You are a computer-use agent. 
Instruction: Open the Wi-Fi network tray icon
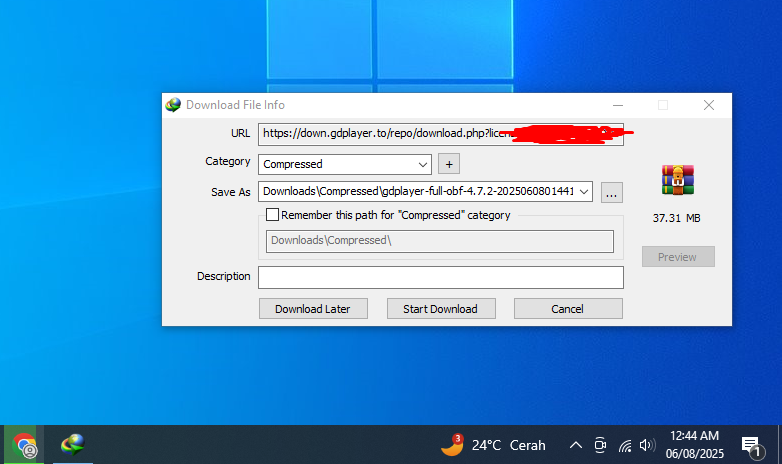(625, 446)
